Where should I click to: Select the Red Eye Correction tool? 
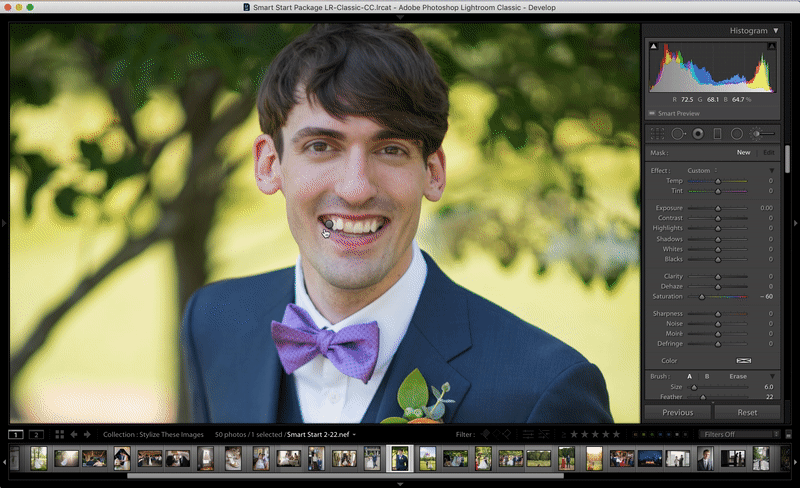pyautogui.click(x=698, y=134)
